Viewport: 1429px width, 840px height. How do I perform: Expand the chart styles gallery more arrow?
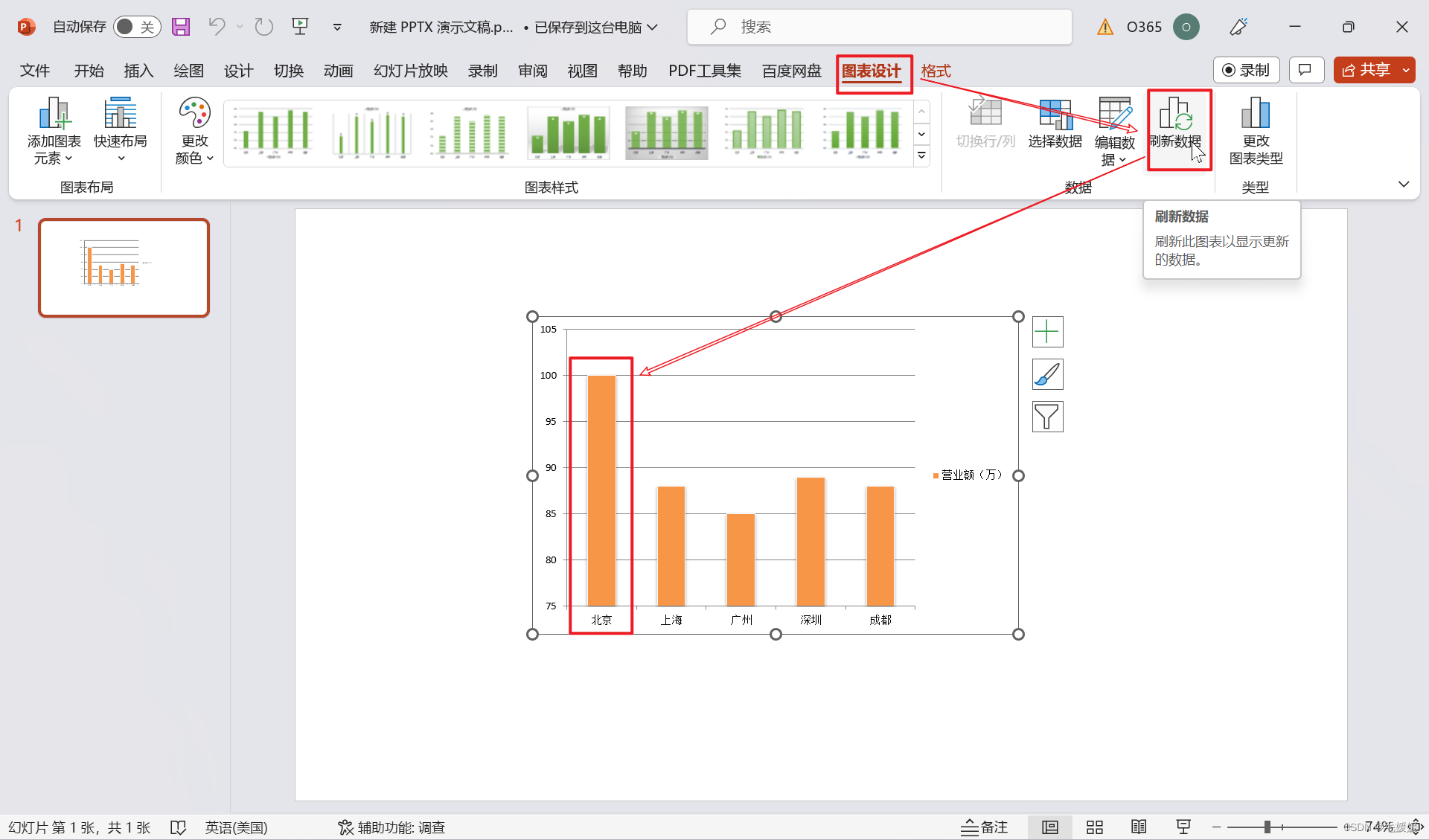[921, 156]
